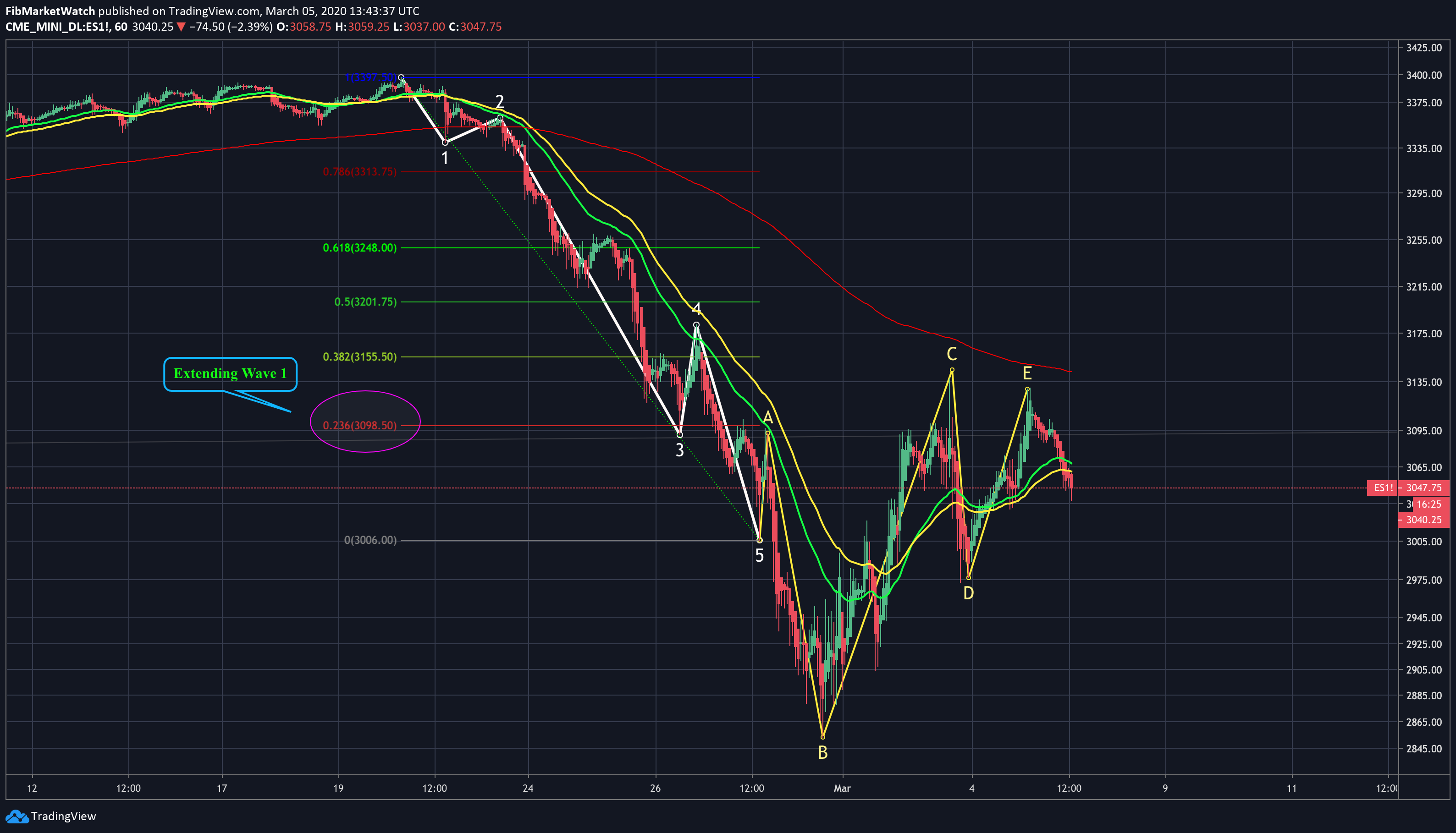Screen dimensions: 1456x833
Task: Click the 19 date on time axis
Action: point(338,789)
